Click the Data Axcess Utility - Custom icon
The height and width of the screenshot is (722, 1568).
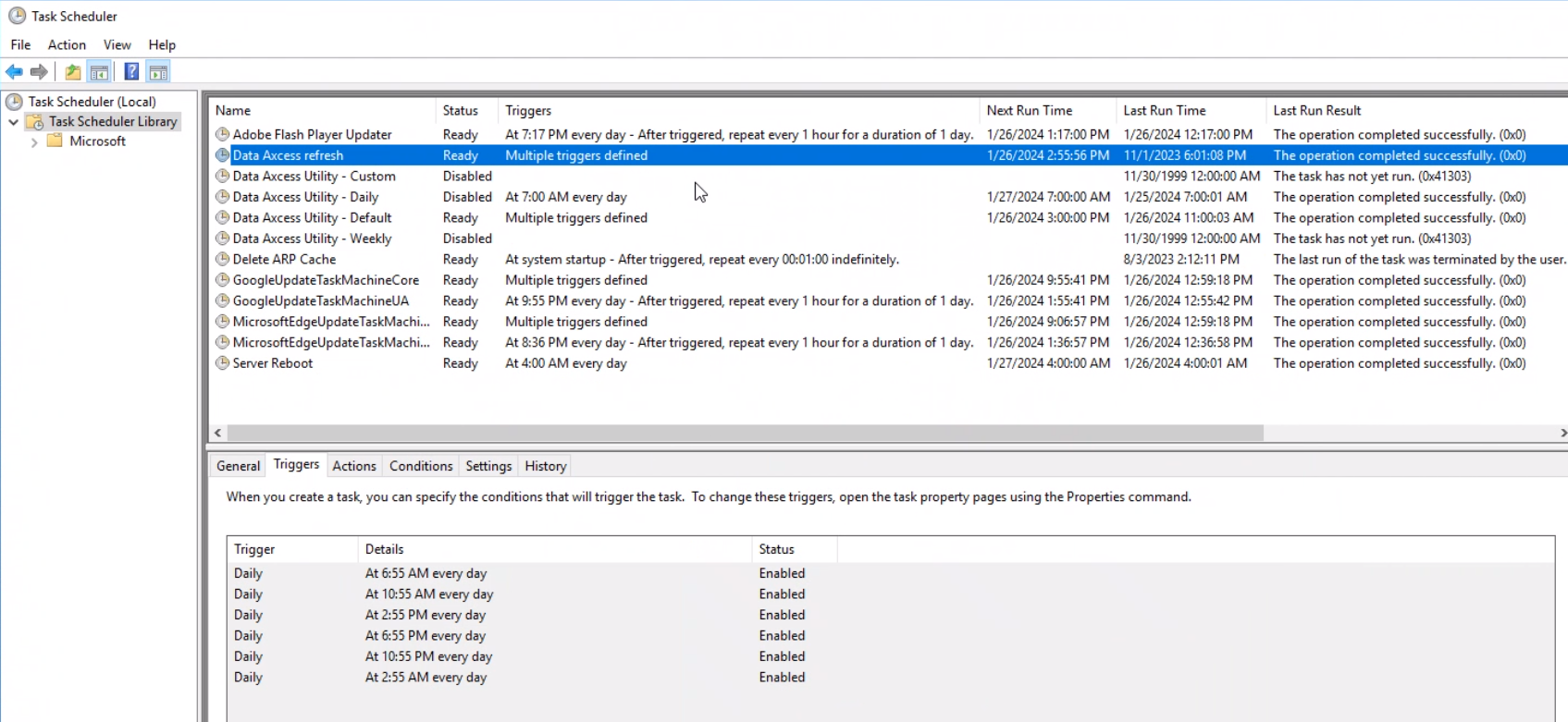222,176
